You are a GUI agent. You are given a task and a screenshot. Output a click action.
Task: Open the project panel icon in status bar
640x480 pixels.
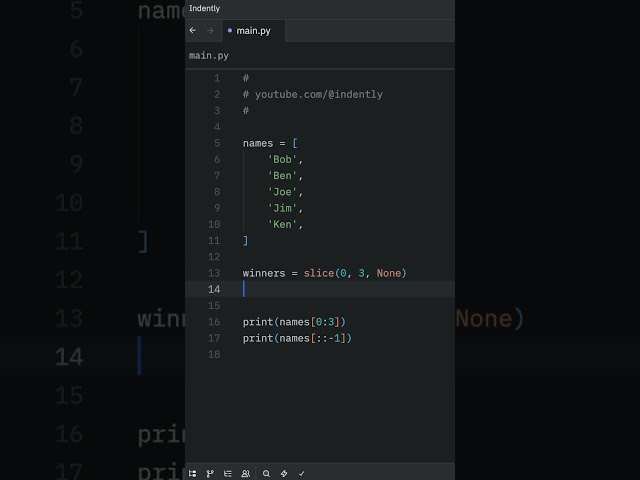[192, 473]
